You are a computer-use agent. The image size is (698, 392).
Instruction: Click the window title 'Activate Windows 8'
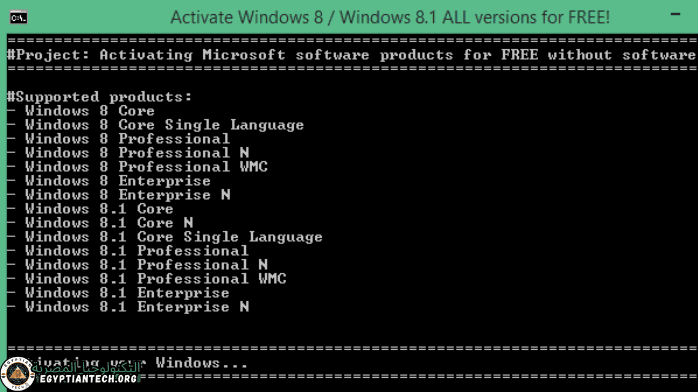390,17
